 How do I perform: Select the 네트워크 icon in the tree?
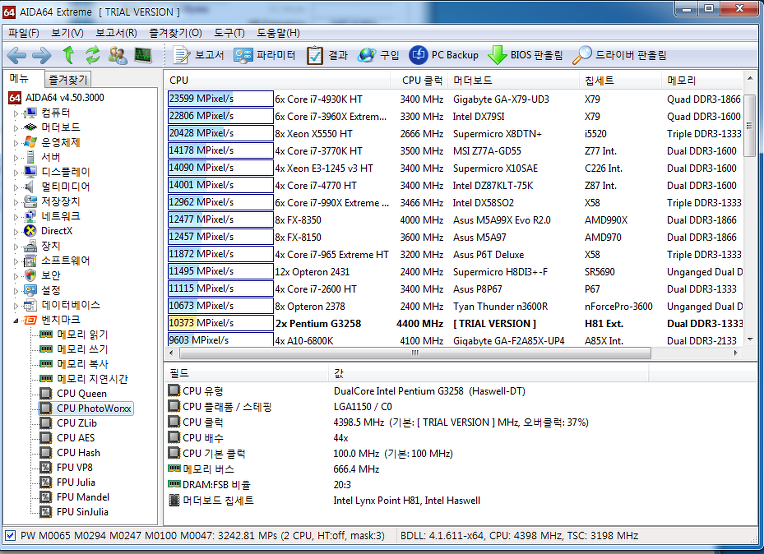tap(30, 216)
